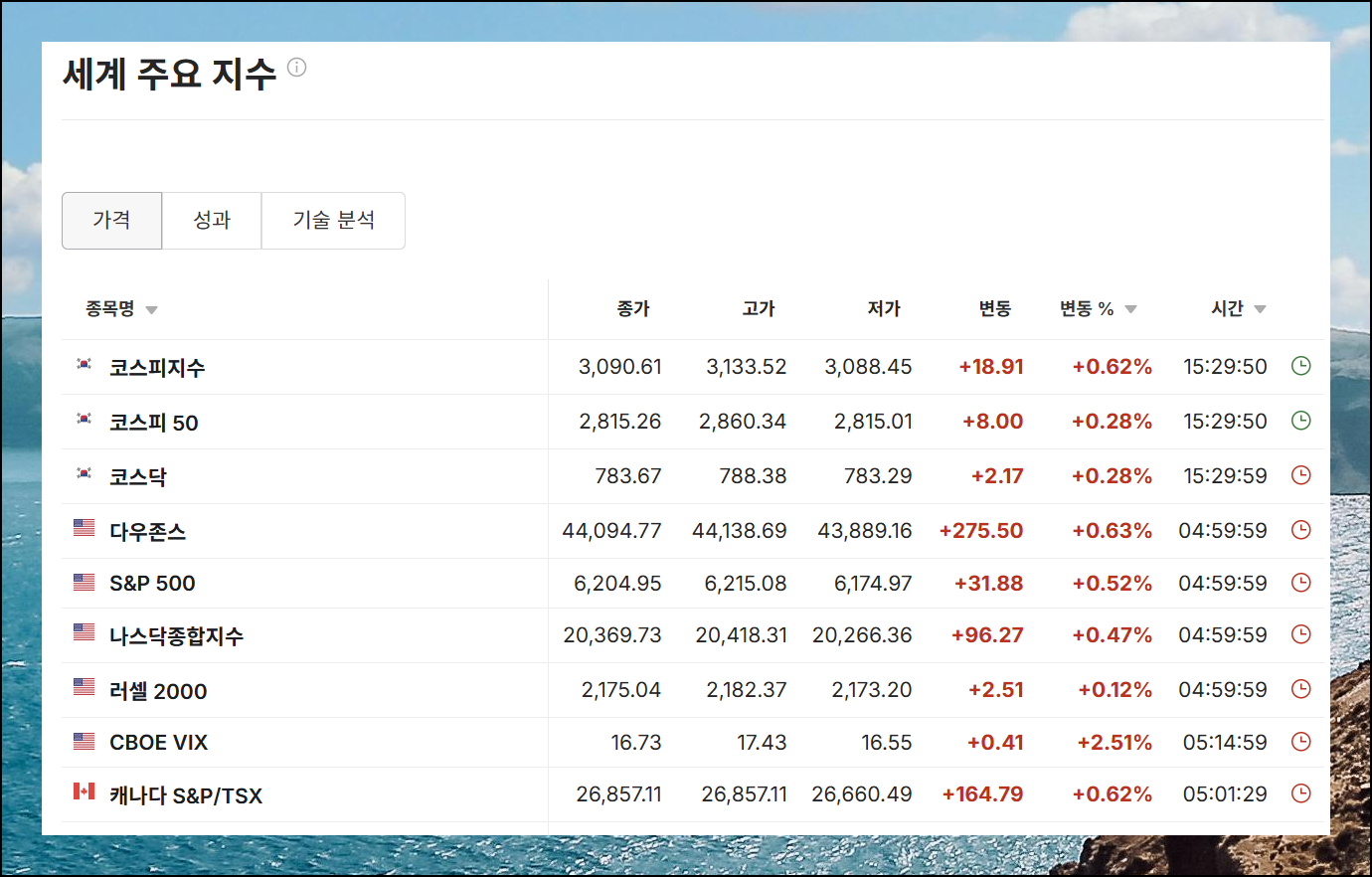Click the CBOE VIX percent change +2.51%
The image size is (1372, 877).
pyautogui.click(x=1115, y=743)
